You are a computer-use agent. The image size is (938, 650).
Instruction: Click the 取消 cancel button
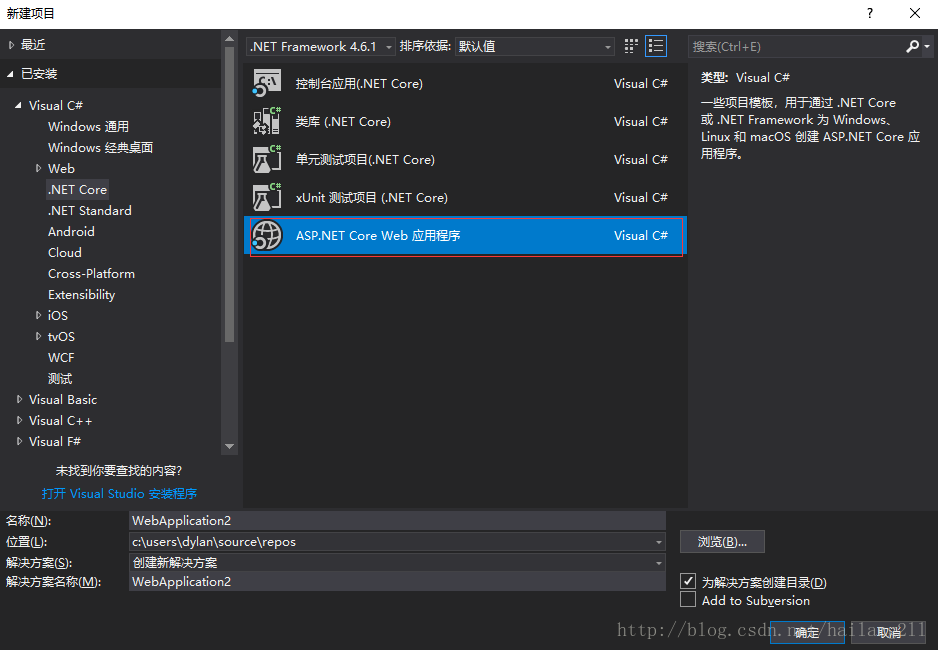(889, 632)
